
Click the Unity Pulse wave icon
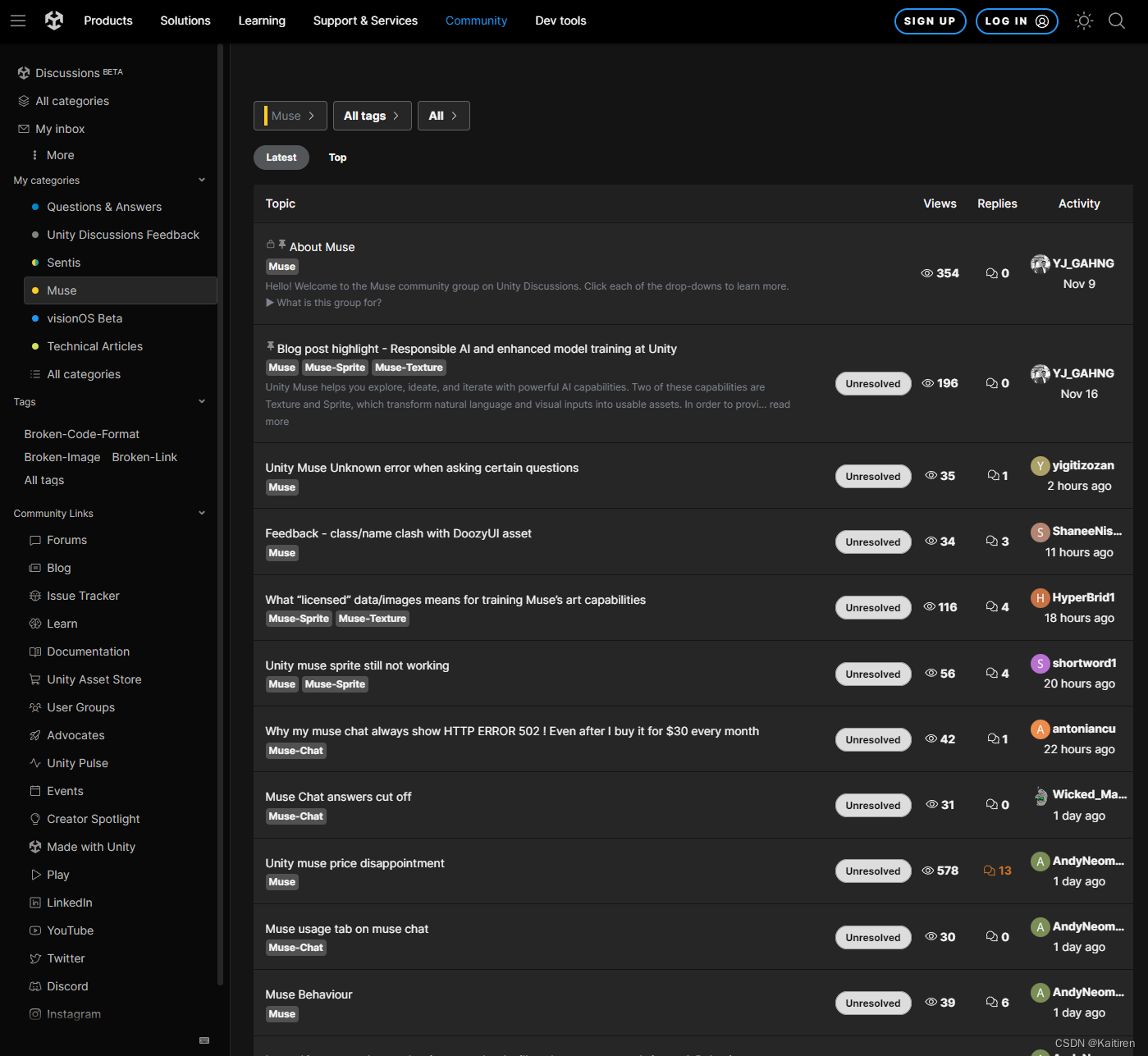click(x=35, y=763)
